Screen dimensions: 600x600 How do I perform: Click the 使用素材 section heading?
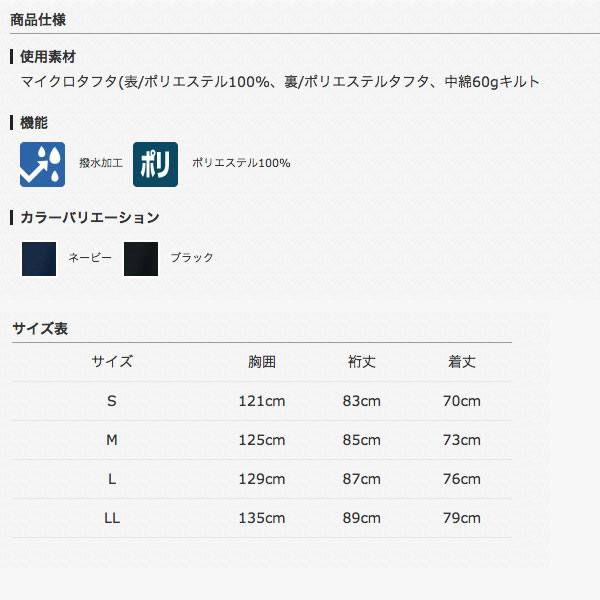pyautogui.click(x=48, y=57)
